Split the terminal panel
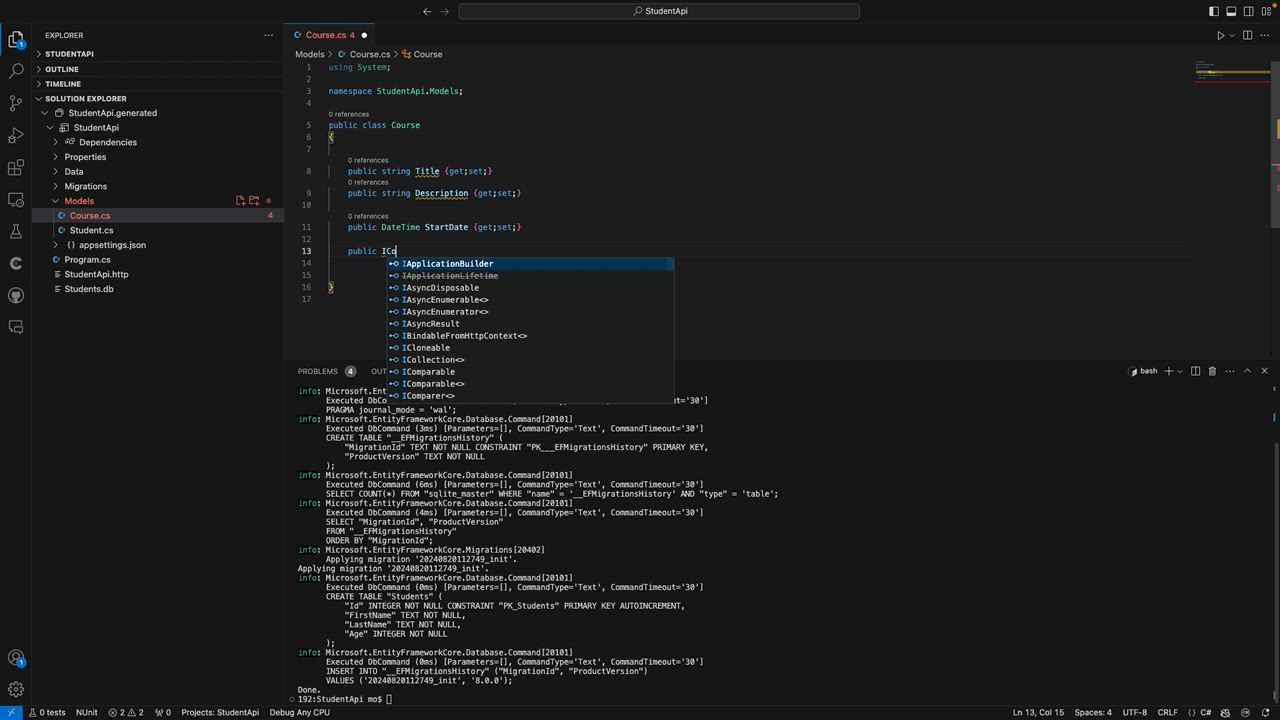The height and width of the screenshot is (720, 1280). (x=1195, y=371)
